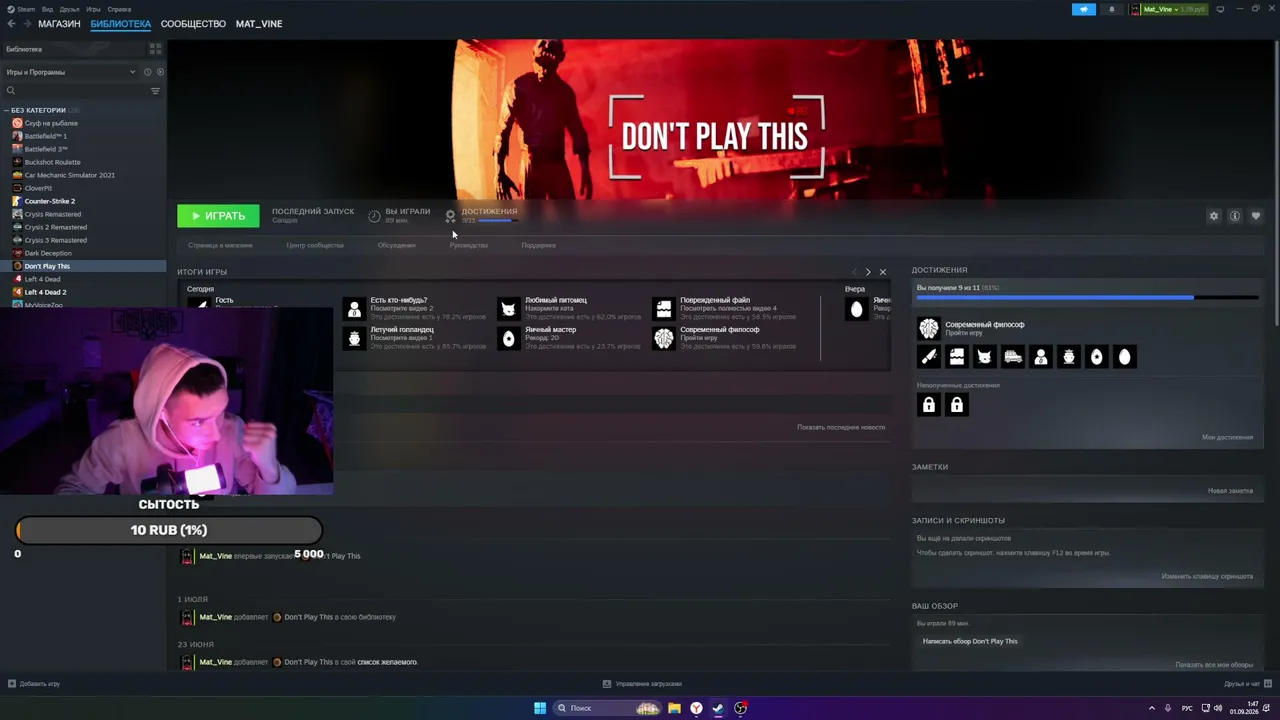Open the Steam announcements megaphone button
The height and width of the screenshot is (720, 1280).
(x=1084, y=9)
